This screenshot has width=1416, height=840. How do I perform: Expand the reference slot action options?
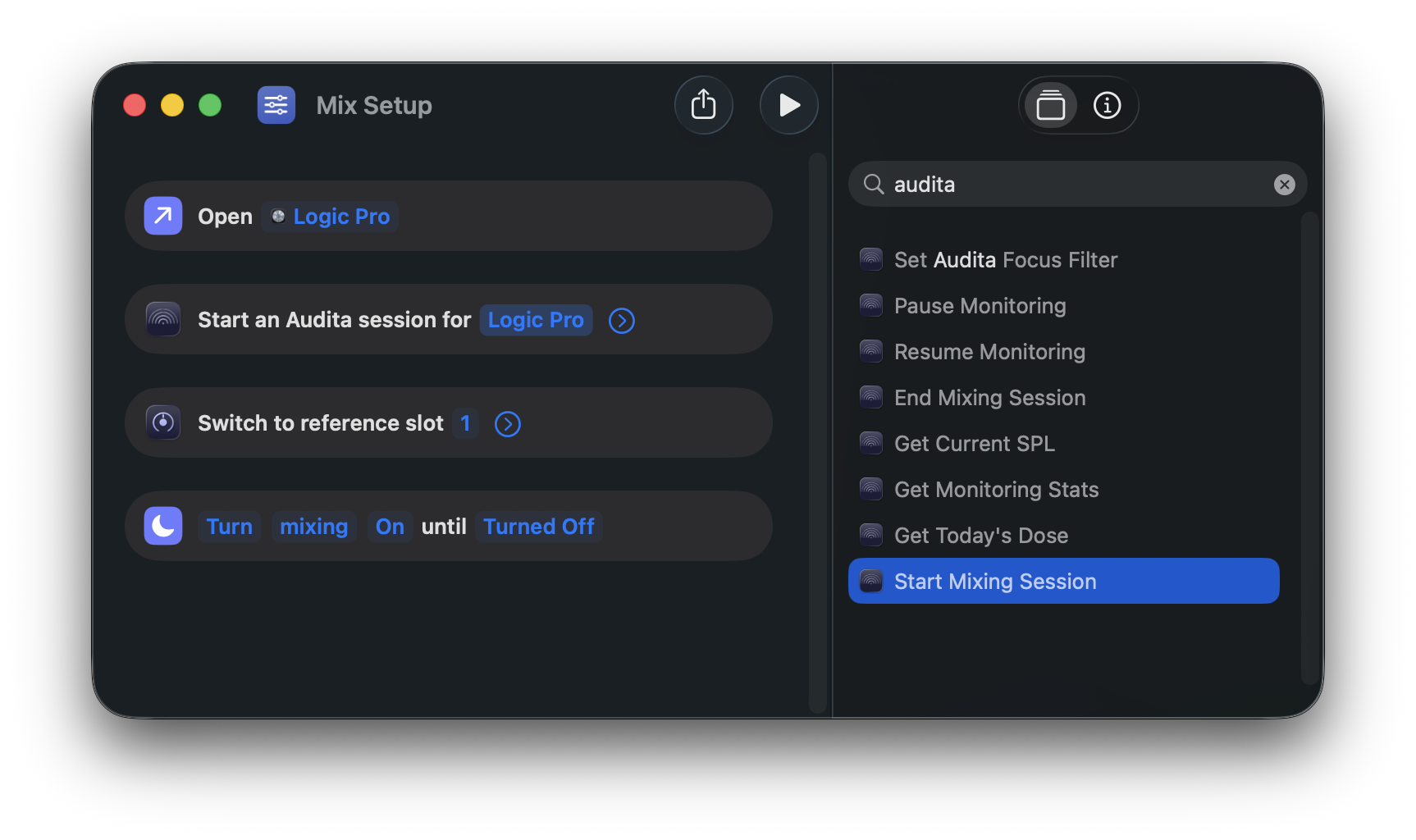(508, 424)
